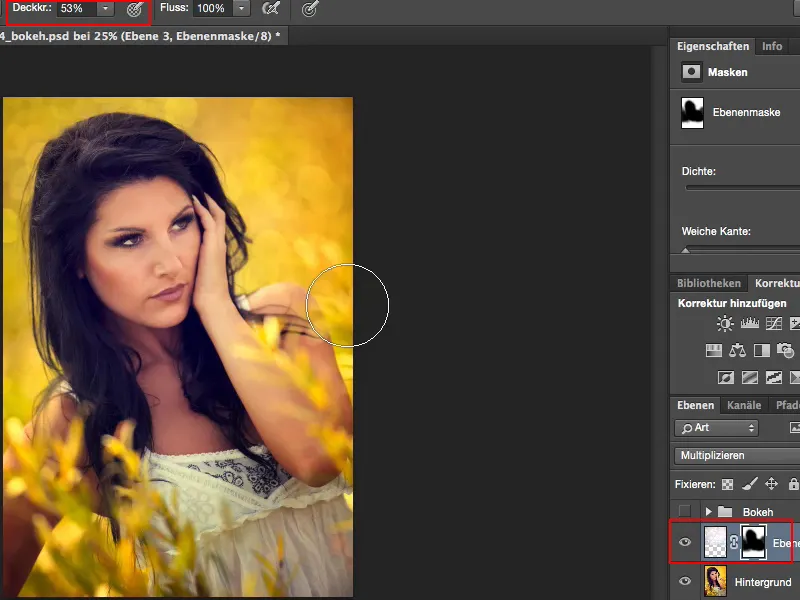Click the mask link icon on Ebene 3

734,543
